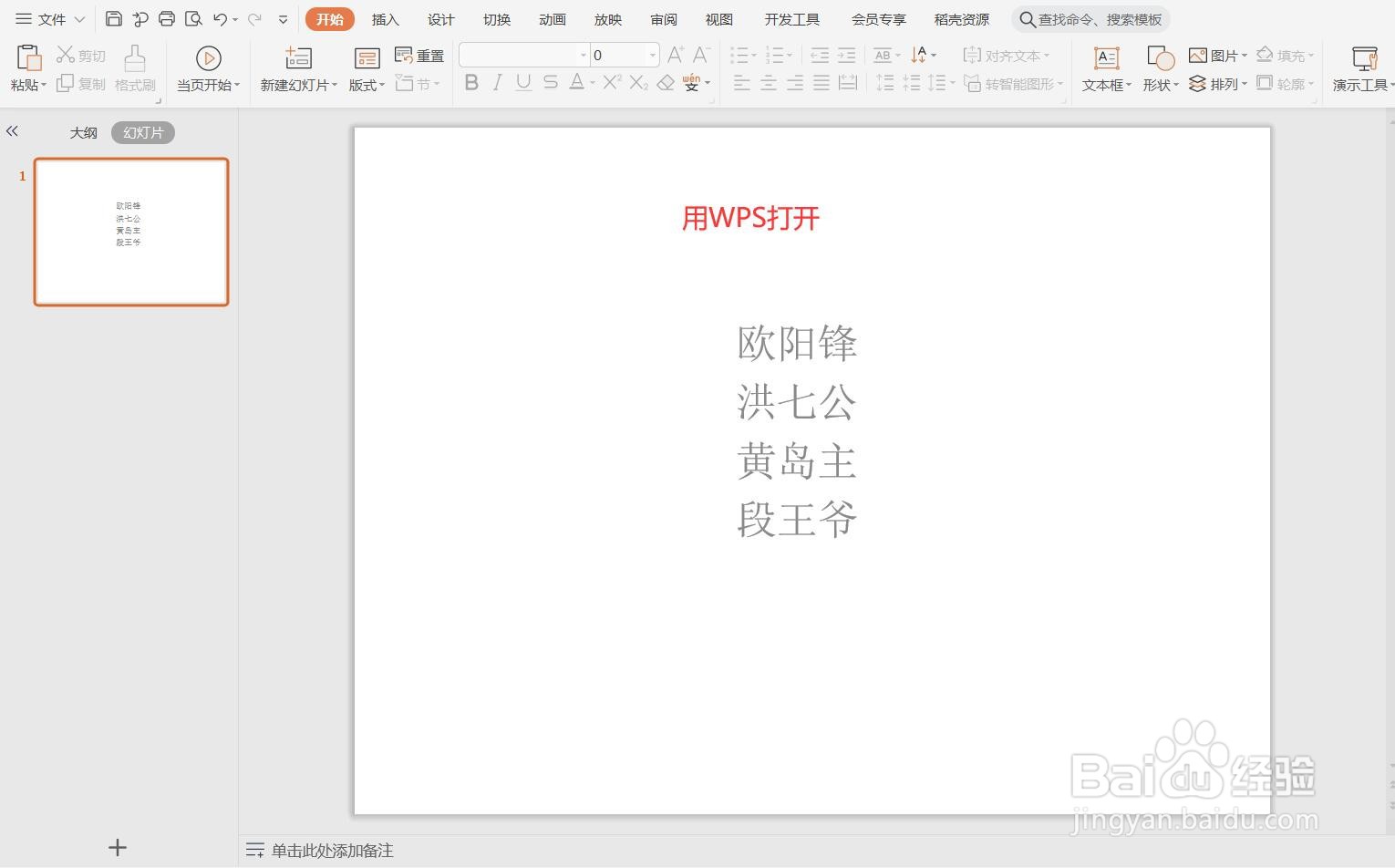Switch to the Insert (插入) tab

point(386,19)
